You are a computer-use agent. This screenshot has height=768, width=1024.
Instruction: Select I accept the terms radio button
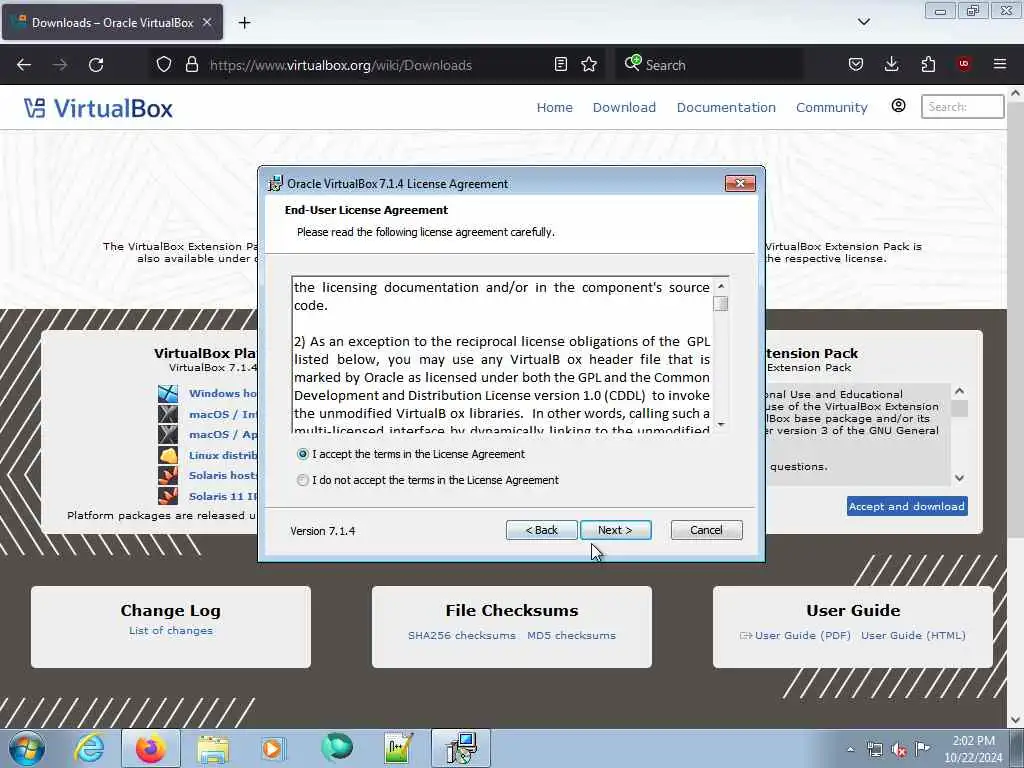point(302,454)
